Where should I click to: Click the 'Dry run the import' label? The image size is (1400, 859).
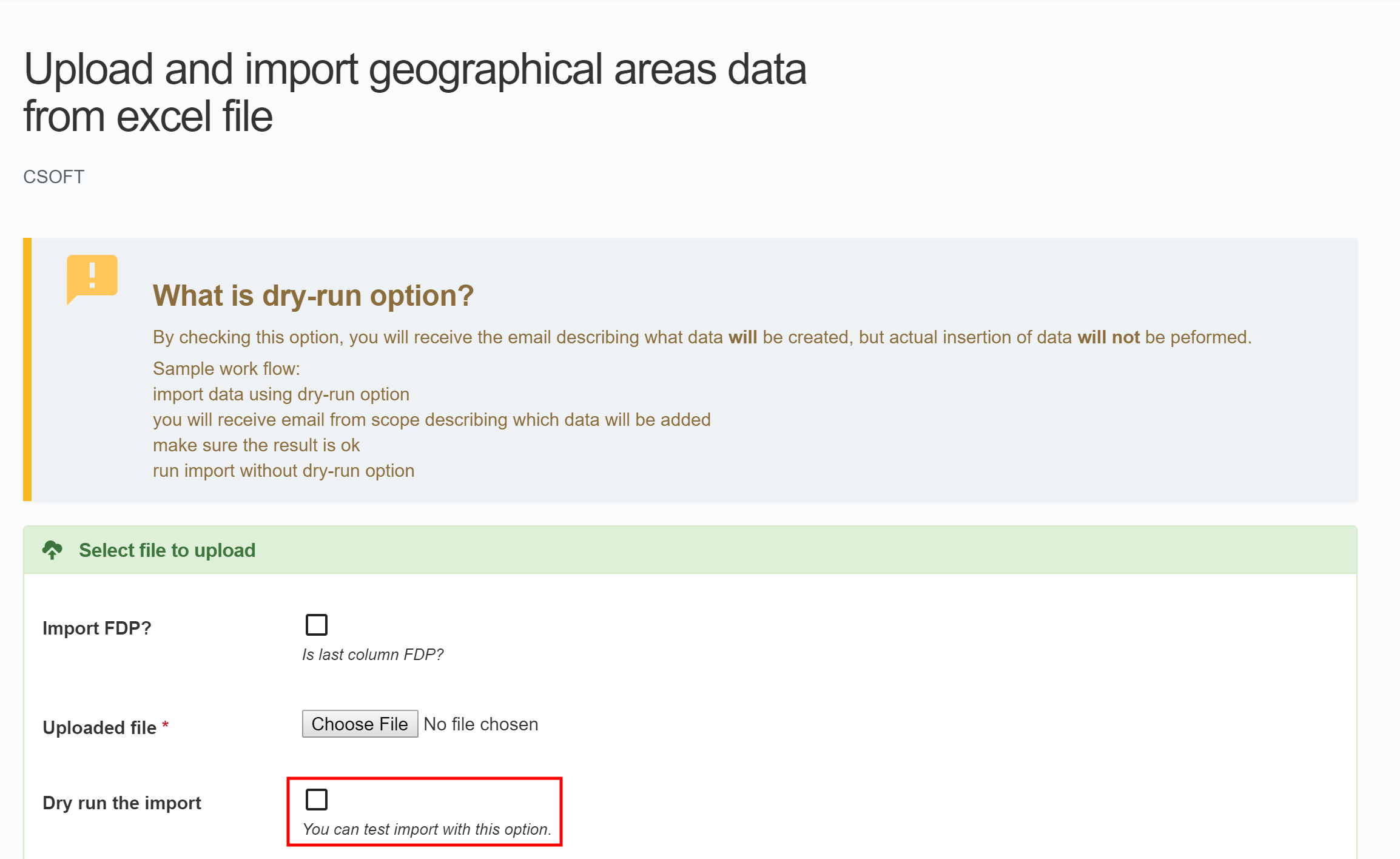tap(121, 803)
